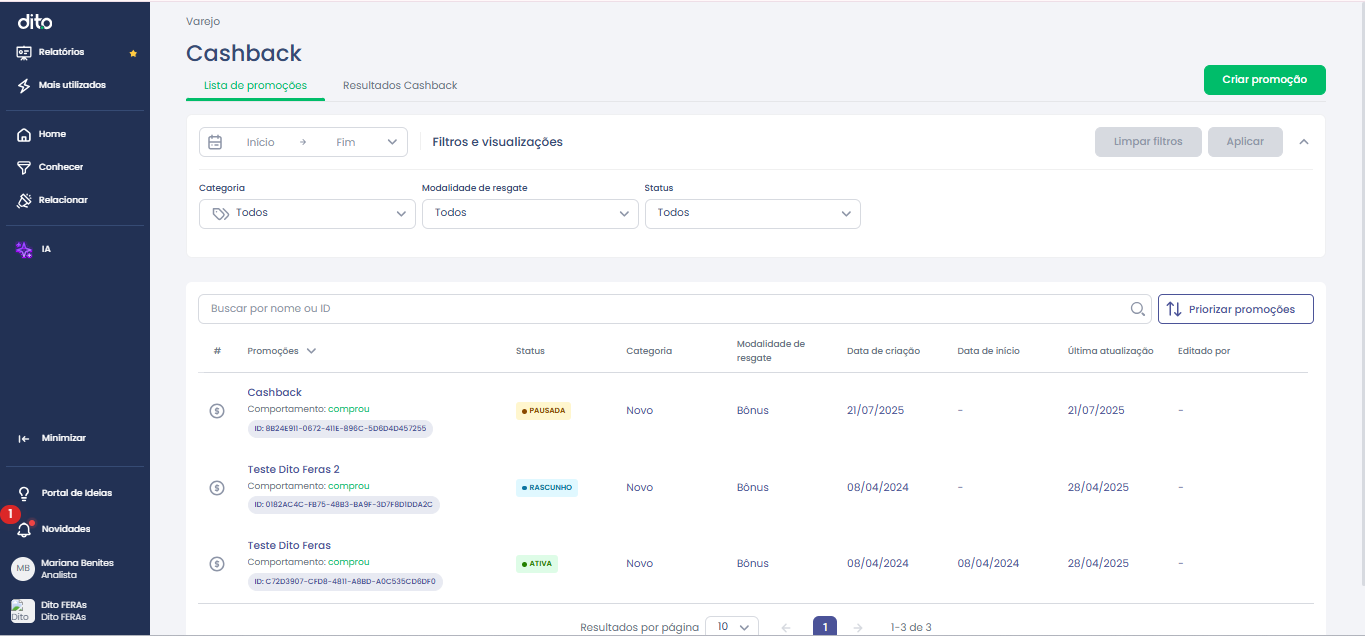
Task: Open the Relacionar sidebar icon
Action: pyautogui.click(x=24, y=200)
